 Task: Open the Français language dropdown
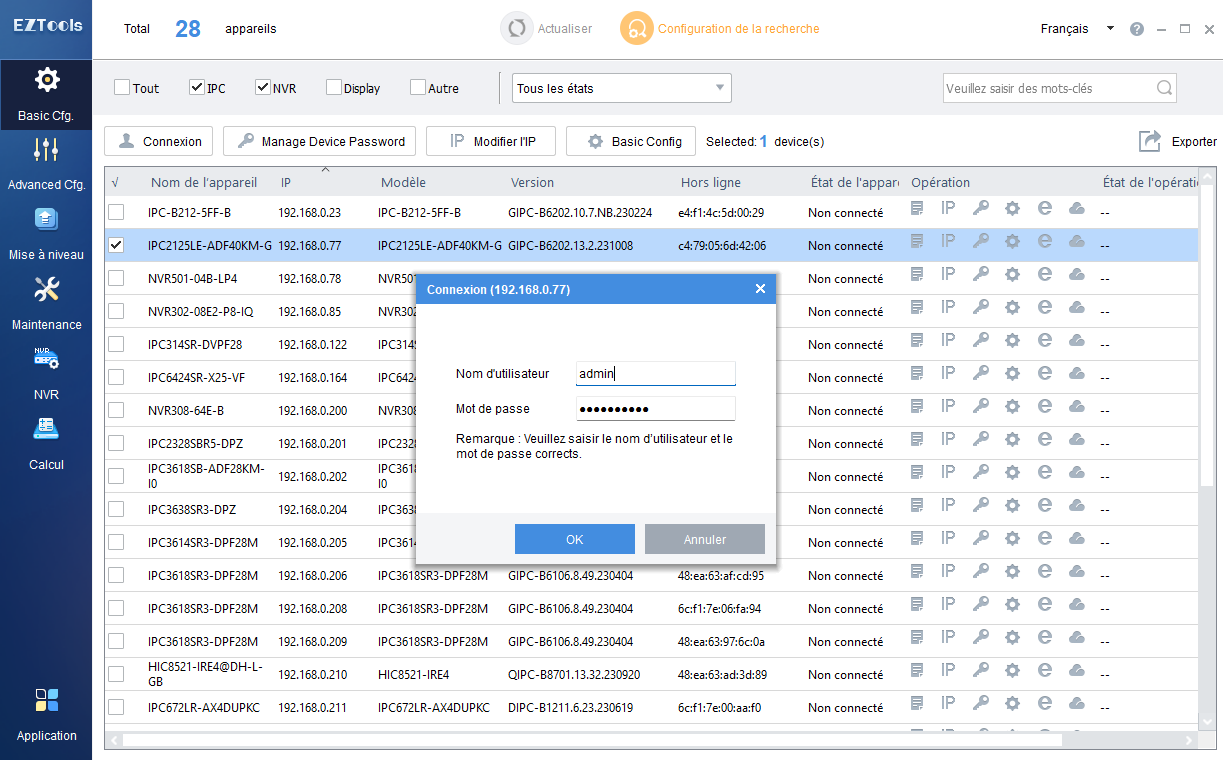[x=1077, y=29]
